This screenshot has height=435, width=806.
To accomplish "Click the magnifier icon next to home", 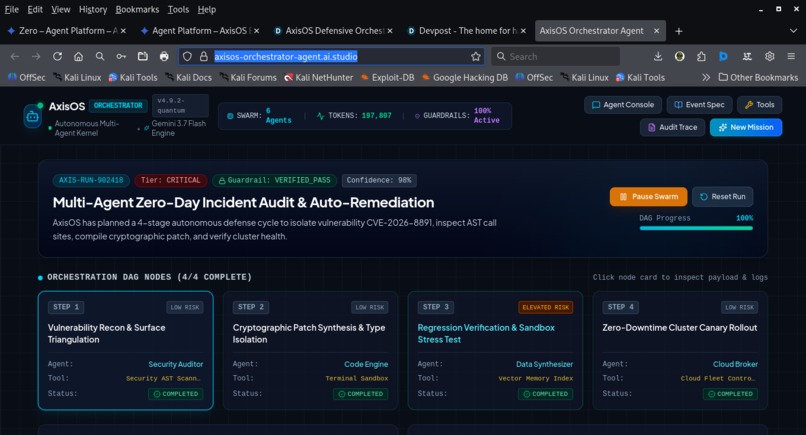I will pos(100,57).
